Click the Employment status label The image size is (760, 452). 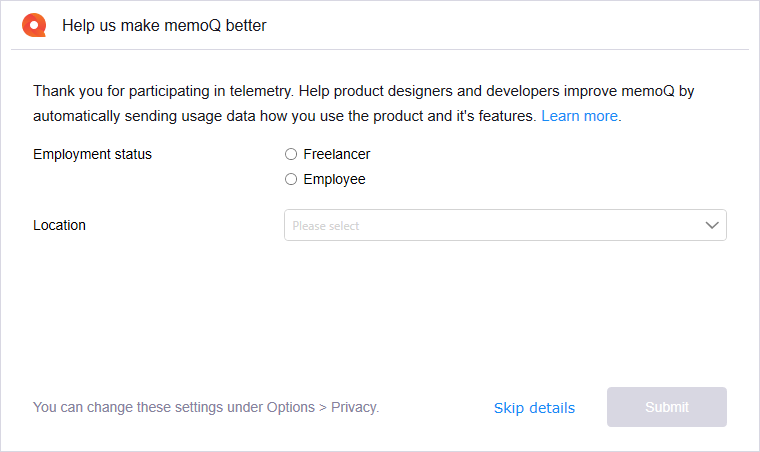[92, 154]
